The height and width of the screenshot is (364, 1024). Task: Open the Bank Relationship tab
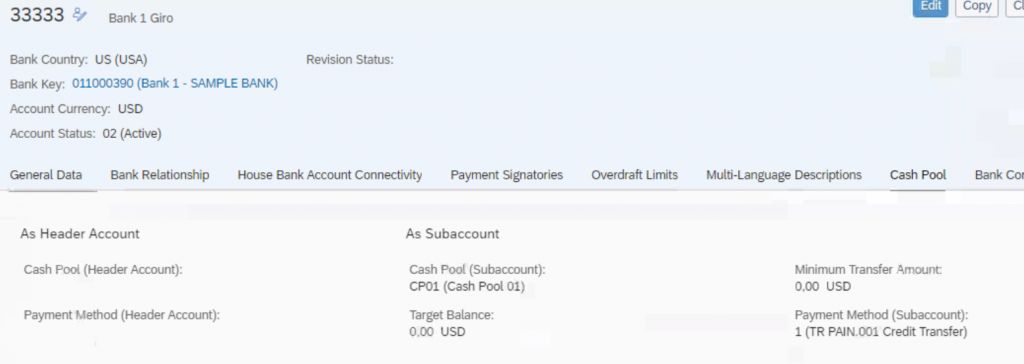160,175
